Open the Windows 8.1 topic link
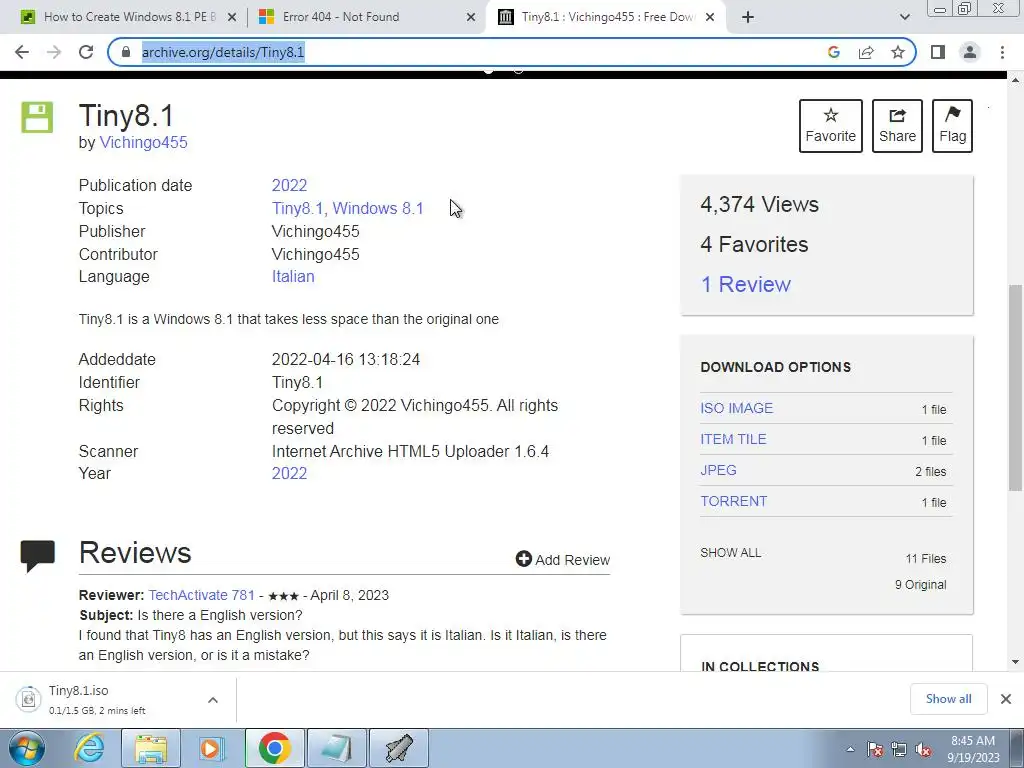The image size is (1024, 768). 378,208
